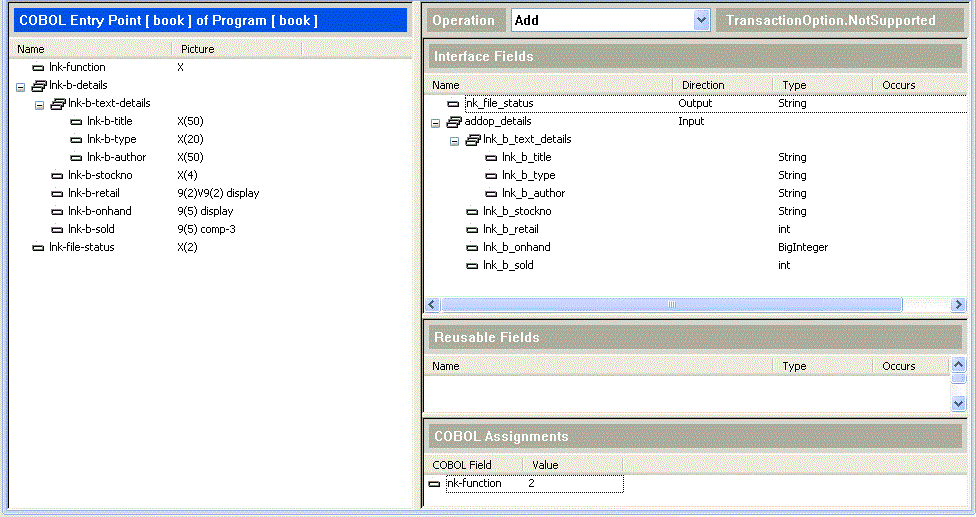Click the Interface Fields scroll right arrow
The height and width of the screenshot is (517, 976).
pos(958,304)
